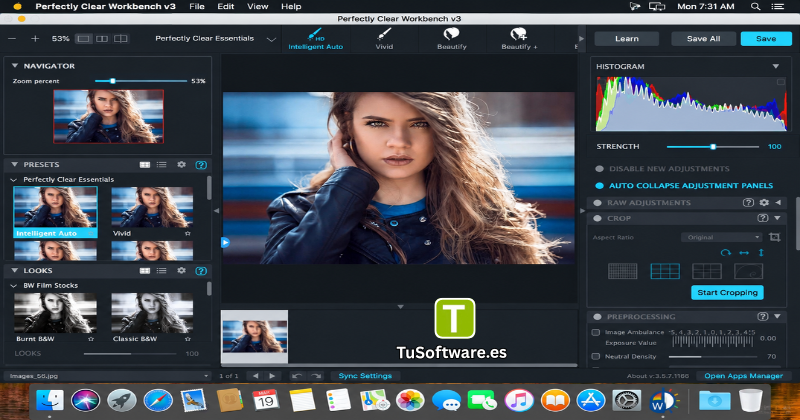Screen dimensions: 800x420
Task: Apply the Intelligent Auto preset in top bar
Action: (316, 39)
